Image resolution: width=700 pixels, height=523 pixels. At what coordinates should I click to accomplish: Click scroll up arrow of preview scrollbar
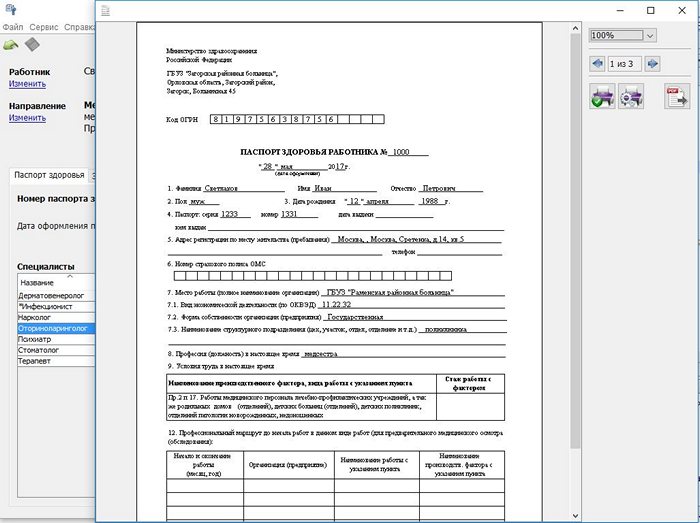pos(575,28)
